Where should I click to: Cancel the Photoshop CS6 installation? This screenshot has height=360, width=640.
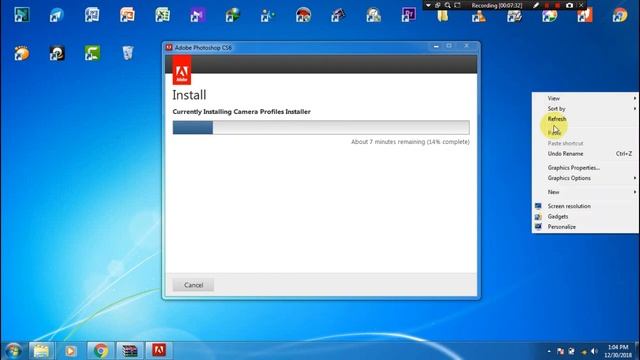pyautogui.click(x=193, y=285)
